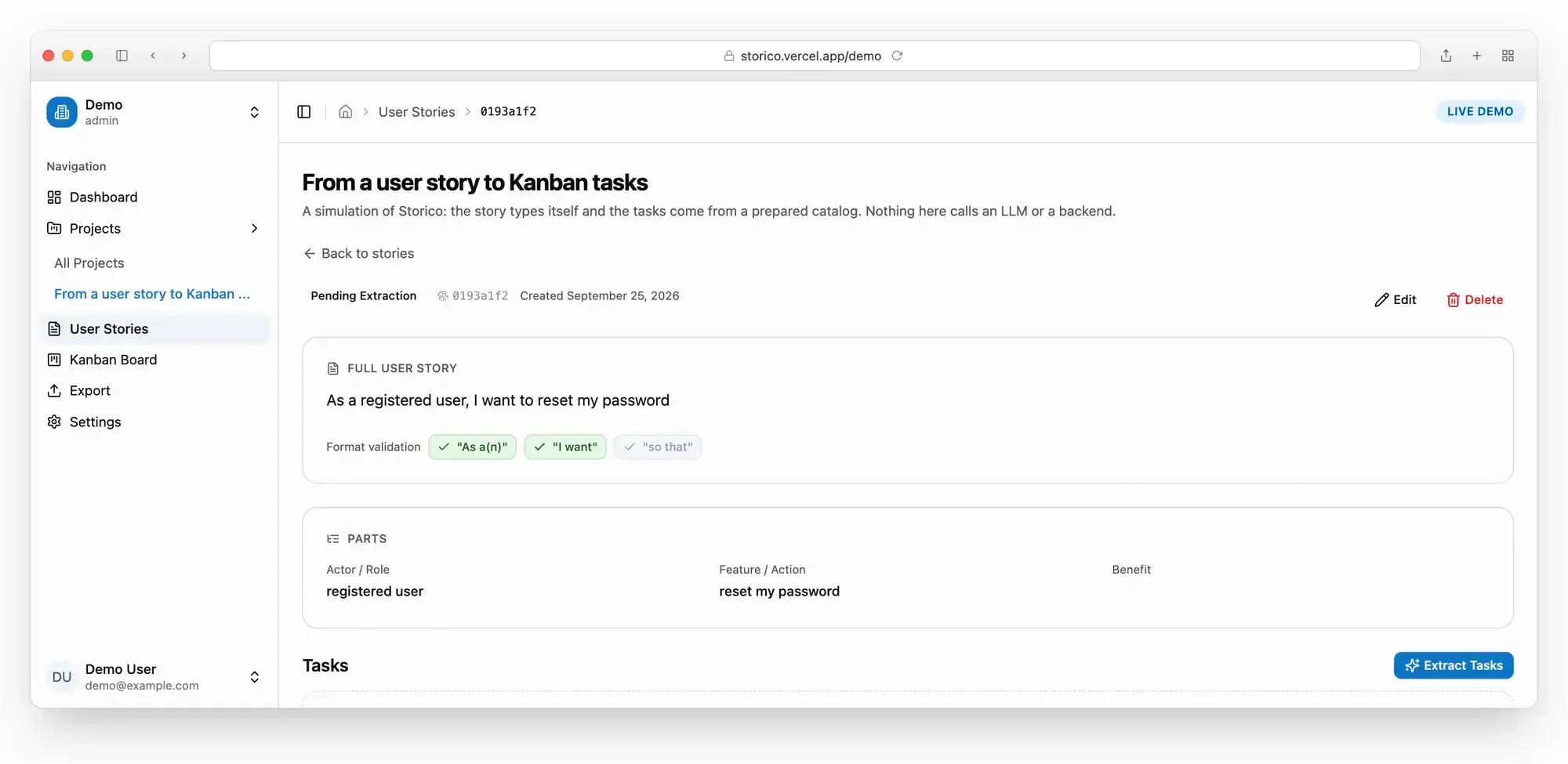Follow the Back to stories link
Screen dimensions: 1568x764
[x=359, y=254]
